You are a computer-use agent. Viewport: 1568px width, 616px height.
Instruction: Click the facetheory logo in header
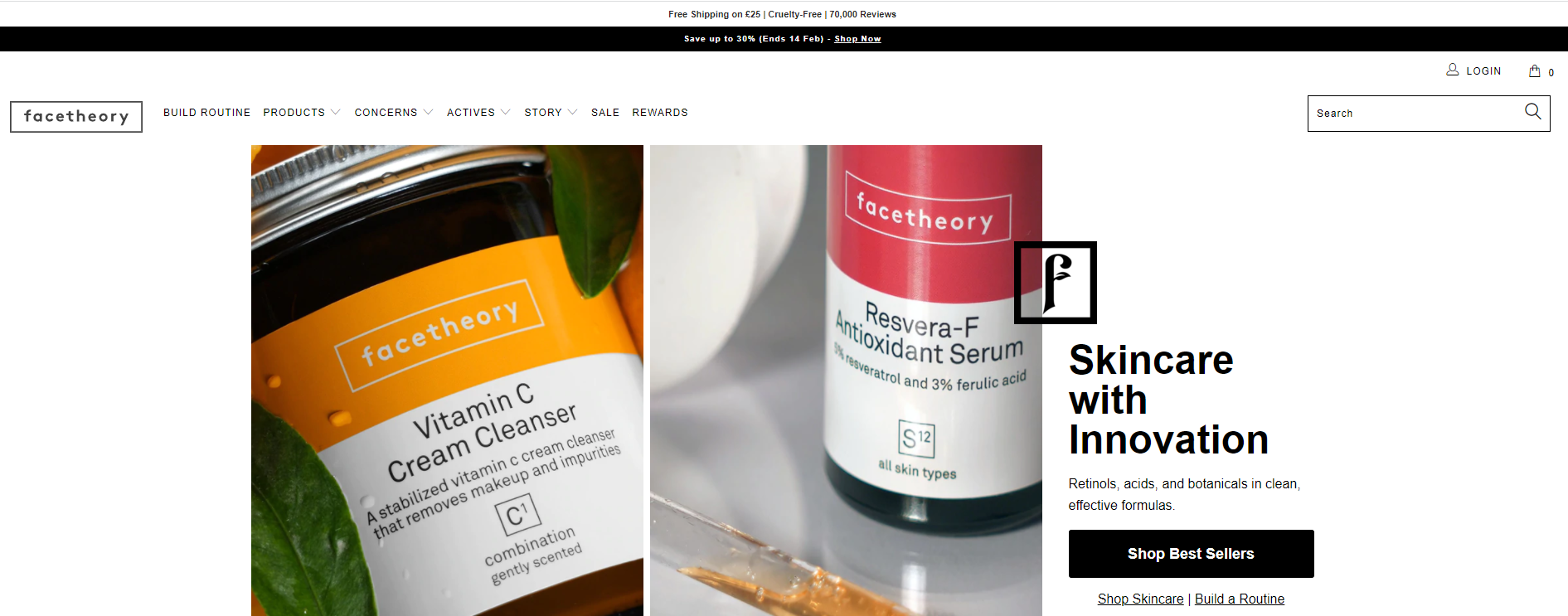76,117
